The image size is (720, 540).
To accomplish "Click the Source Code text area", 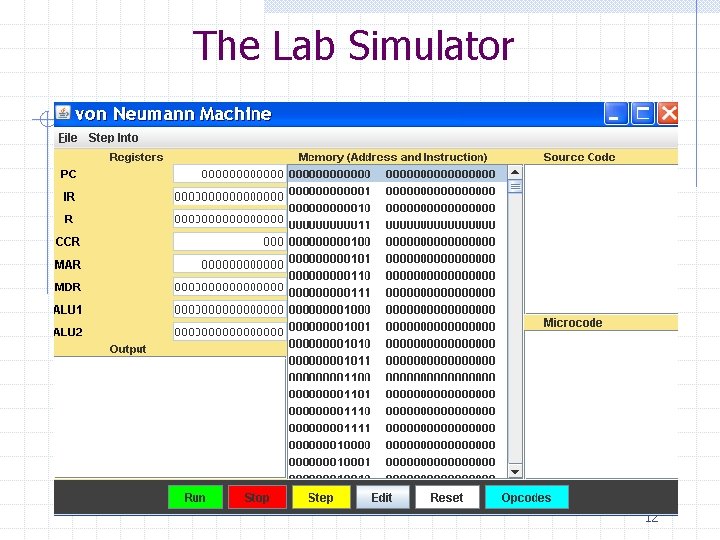I will pos(602,239).
